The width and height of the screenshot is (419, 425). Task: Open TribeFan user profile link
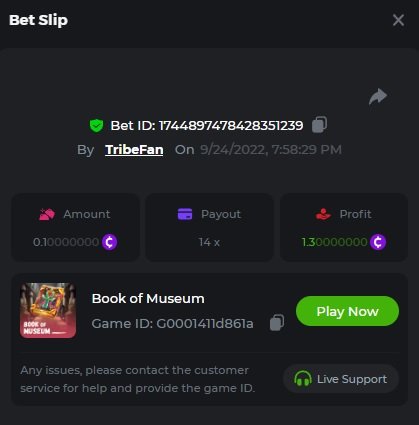tap(134, 150)
